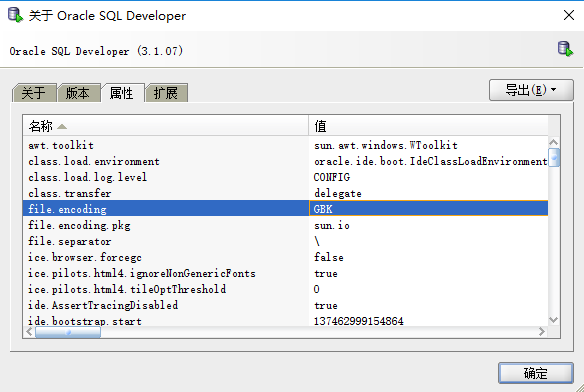Click the horizontal scrollbar right arrow
This screenshot has width=584, height=392.
(542, 332)
